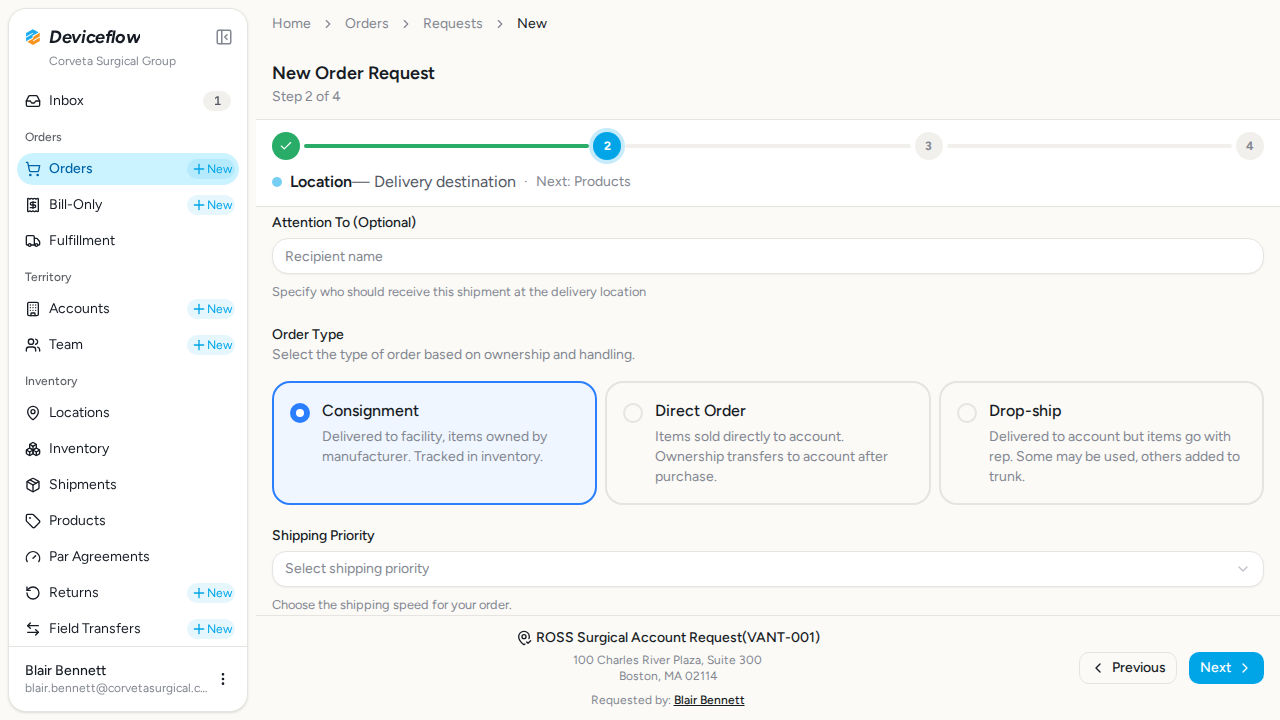Open Par Agreements gauge icon
The width and height of the screenshot is (1280, 720).
click(33, 557)
